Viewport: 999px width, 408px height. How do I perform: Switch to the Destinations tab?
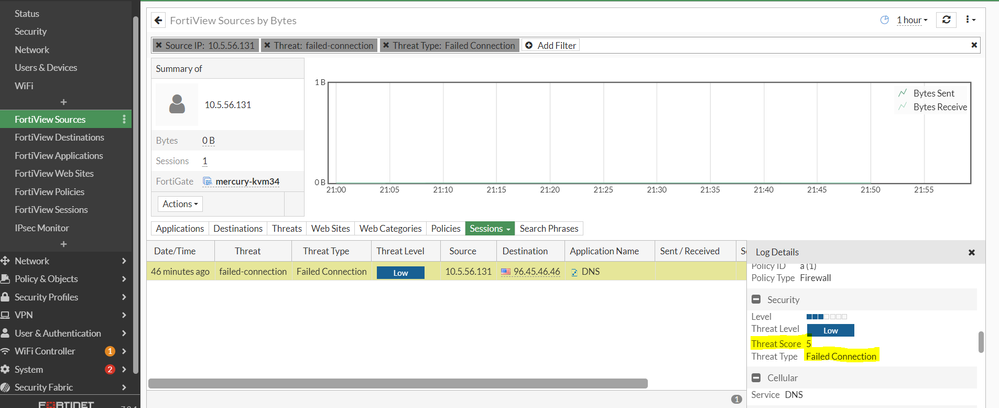point(238,228)
